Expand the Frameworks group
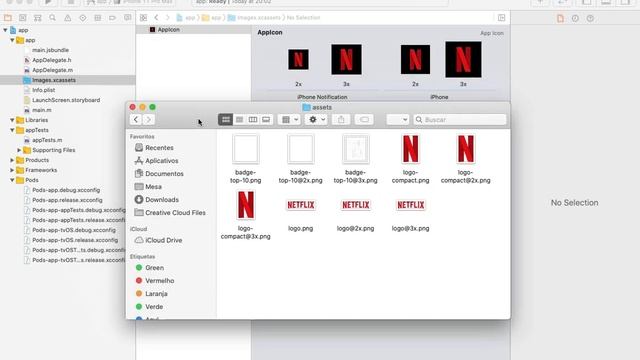The width and height of the screenshot is (640, 360). [12, 170]
